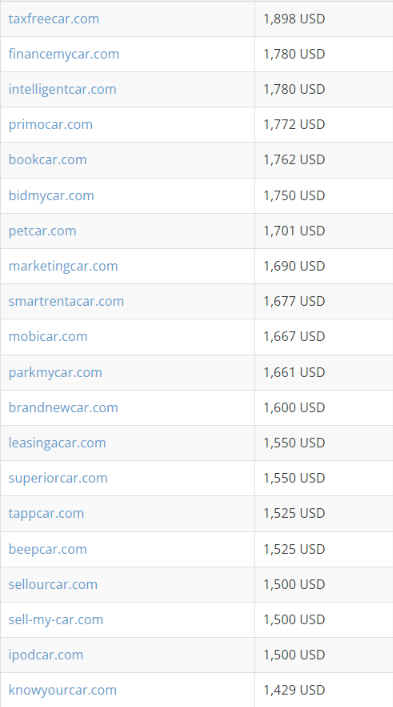
Task: Open the smartrentacar.com link
Action: pyautogui.click(x=66, y=301)
